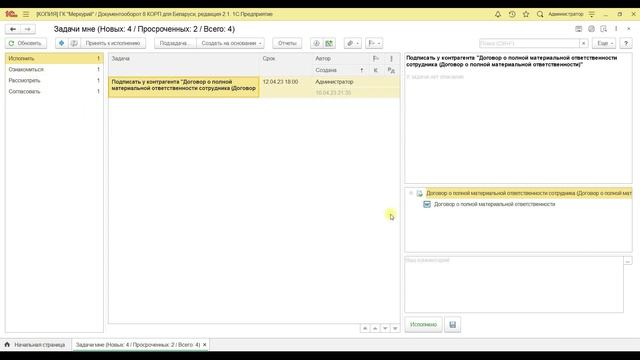The height and width of the screenshot is (360, 640).
Task: Open the vertical dots form menu
Action: 616,29
